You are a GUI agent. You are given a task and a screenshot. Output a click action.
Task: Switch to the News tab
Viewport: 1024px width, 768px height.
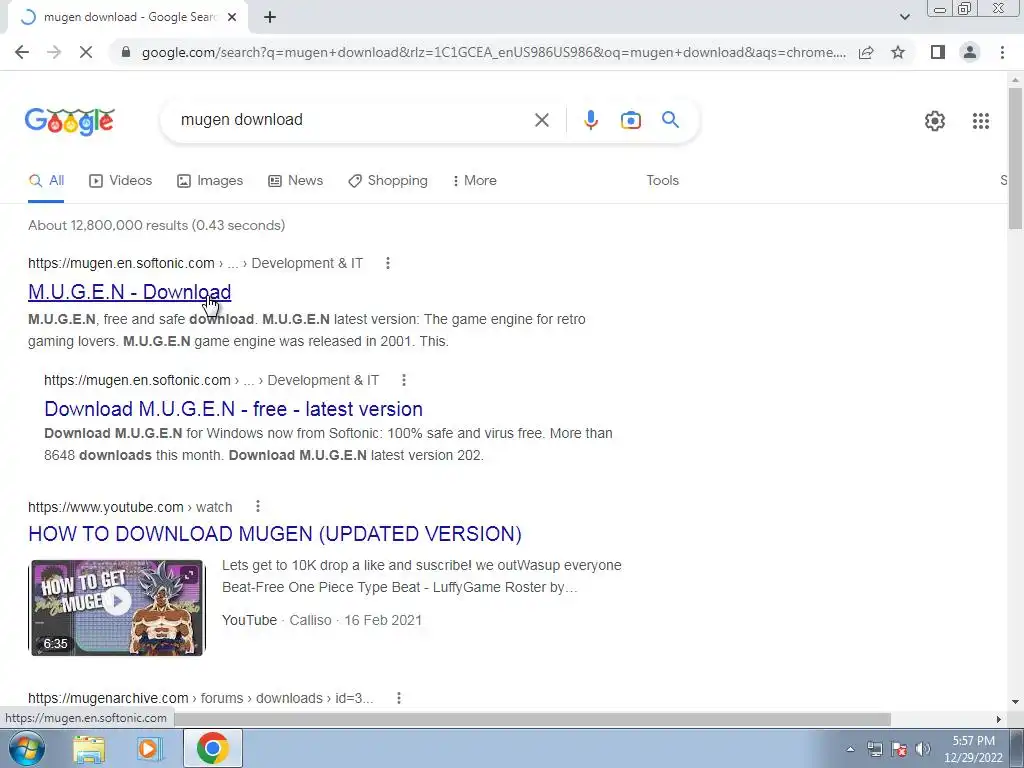(x=295, y=181)
